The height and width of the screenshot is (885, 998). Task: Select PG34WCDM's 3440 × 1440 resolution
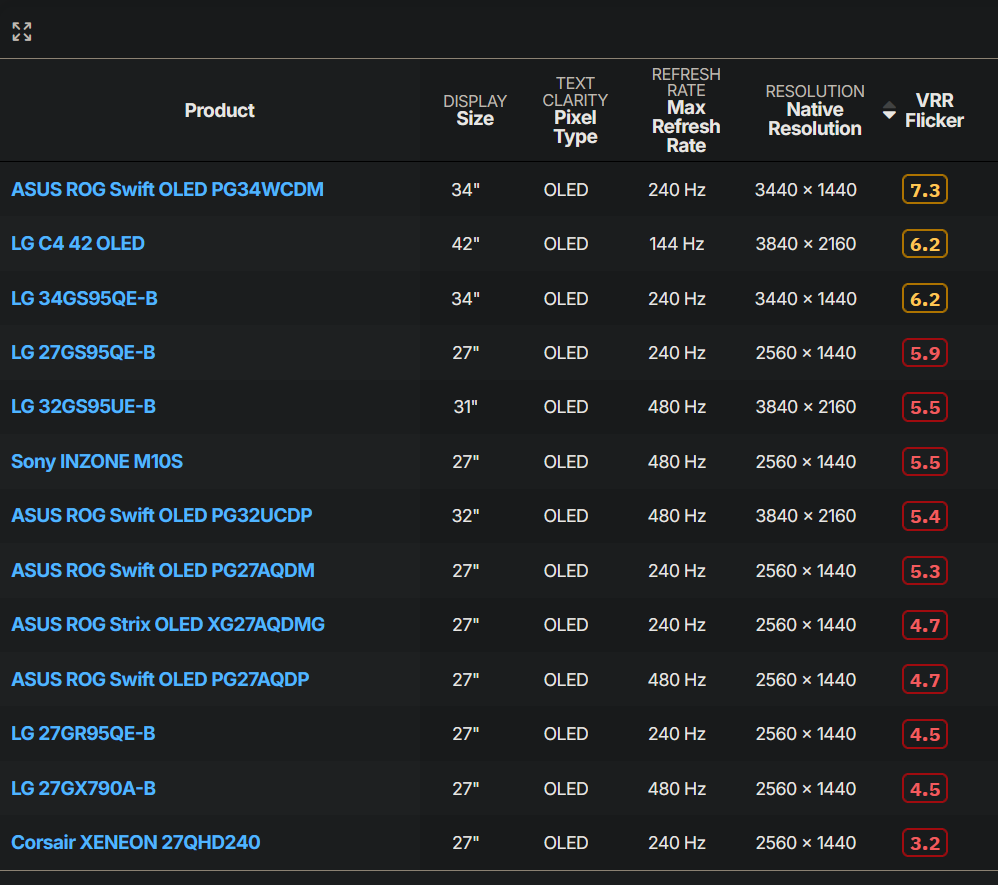pyautogui.click(x=806, y=190)
